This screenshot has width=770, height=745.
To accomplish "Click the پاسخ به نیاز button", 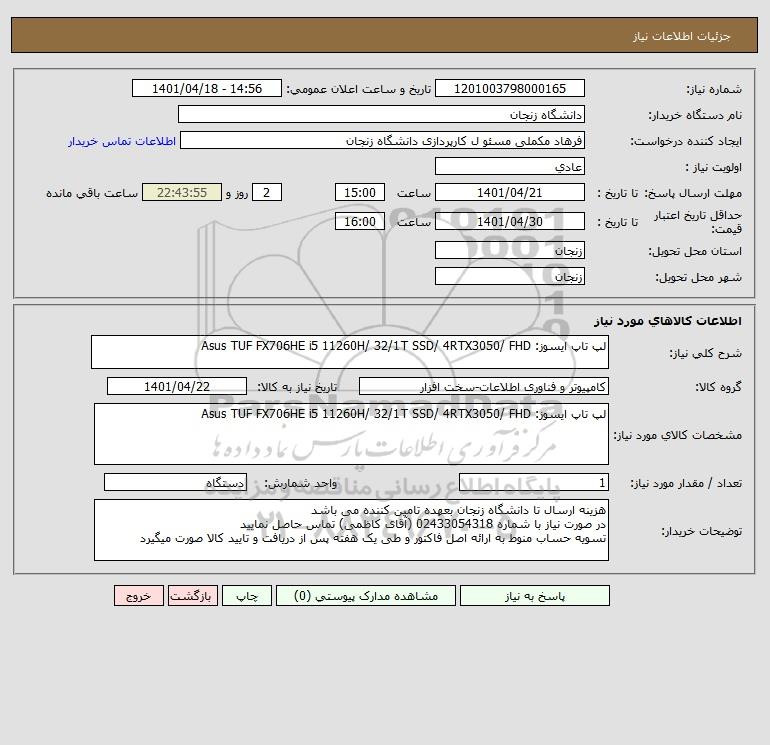I will (x=535, y=596).
